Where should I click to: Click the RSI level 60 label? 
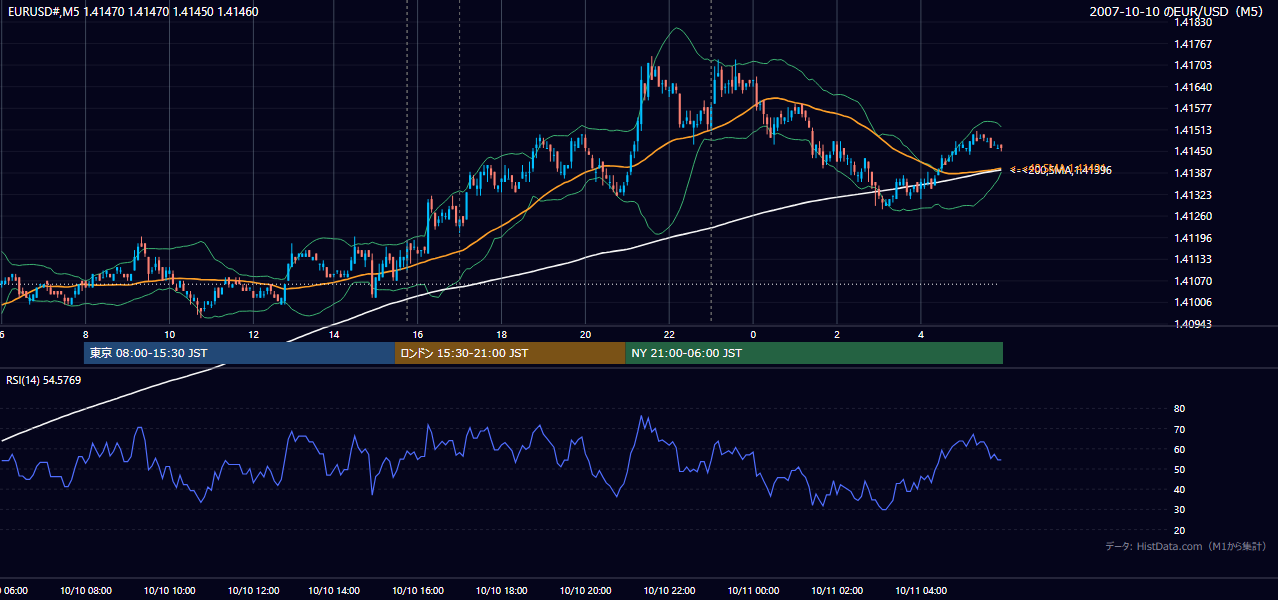point(1179,449)
